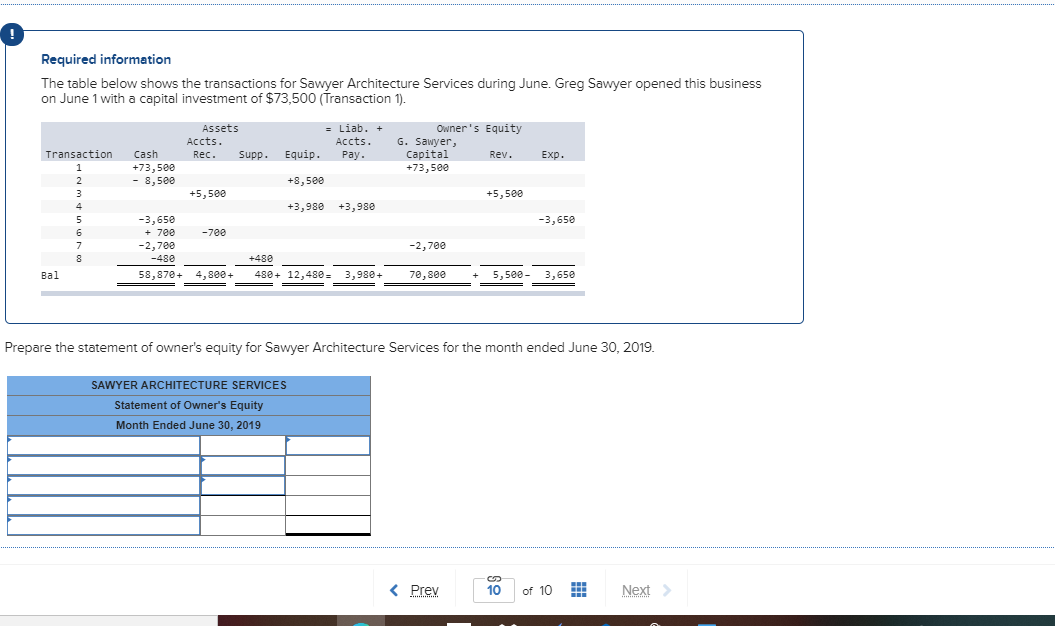Select the page number box showing 10
Screen dimensions: 1055x626
tap(493, 591)
